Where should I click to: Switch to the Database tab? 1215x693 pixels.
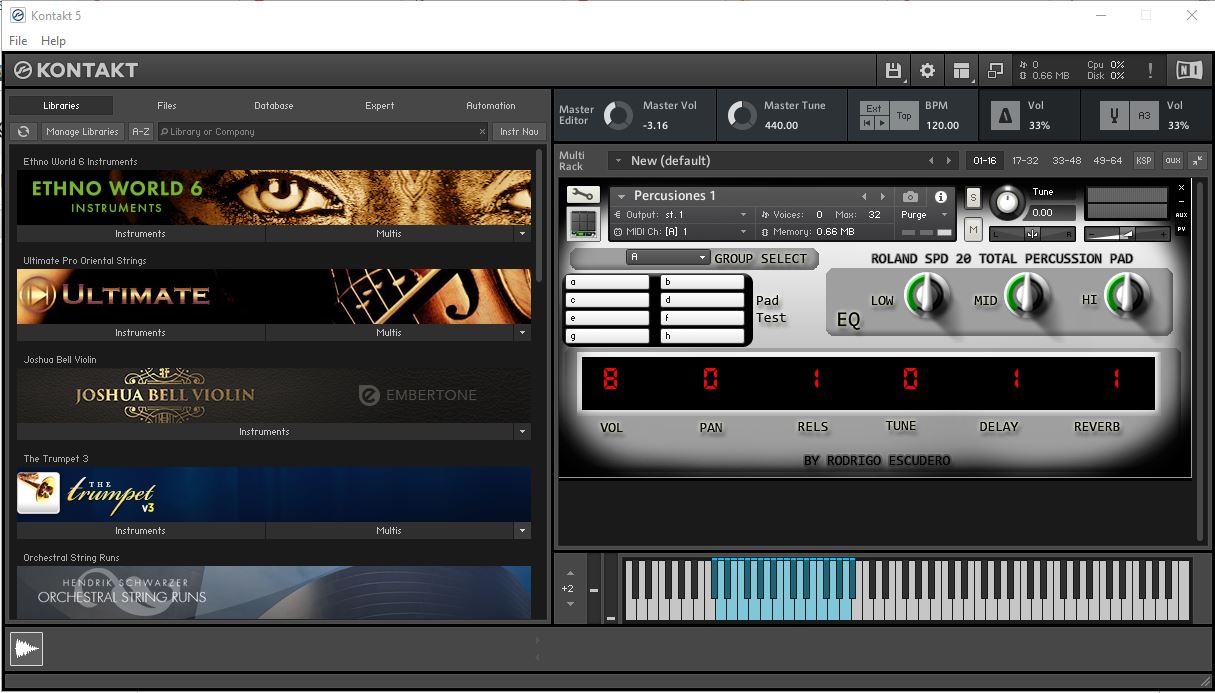pyautogui.click(x=273, y=105)
